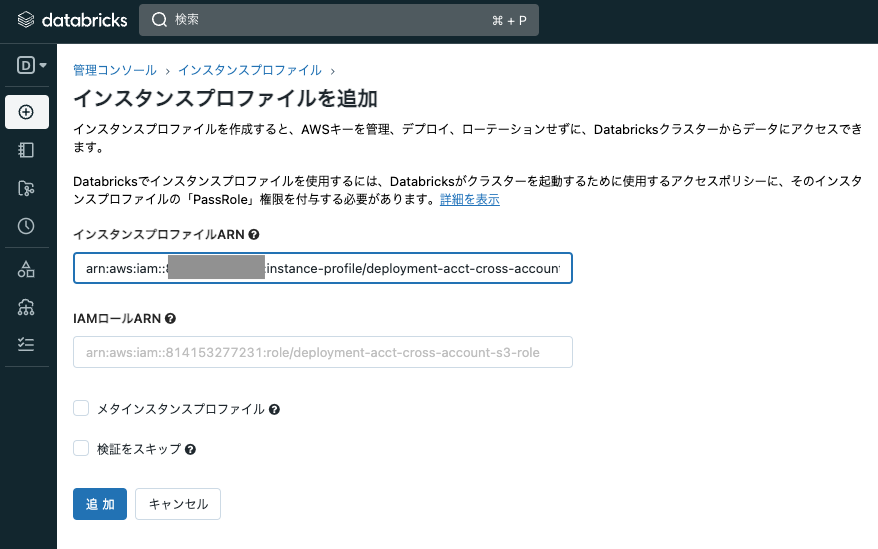This screenshot has height=549, width=878.
Task: Click the IAMロールARN input field
Action: (x=323, y=352)
